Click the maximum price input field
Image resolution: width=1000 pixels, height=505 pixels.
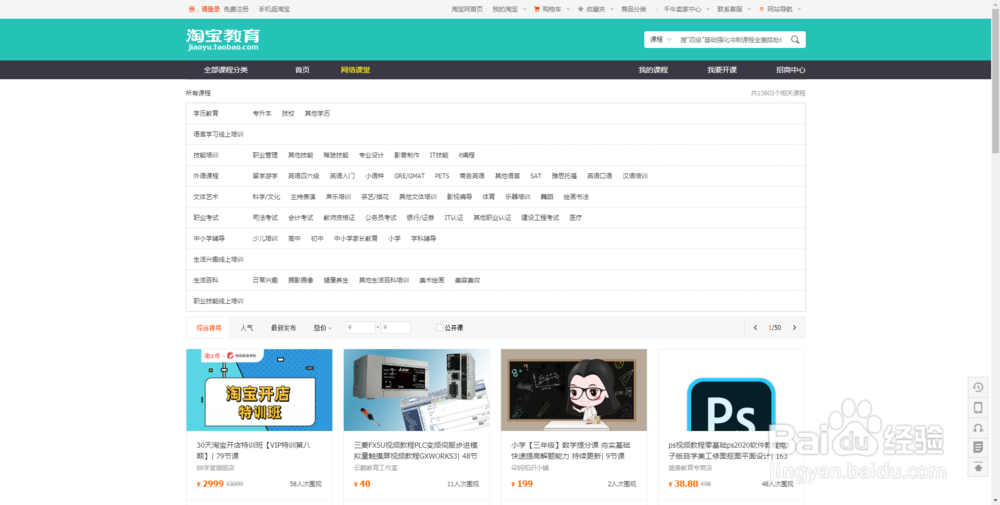click(x=395, y=328)
